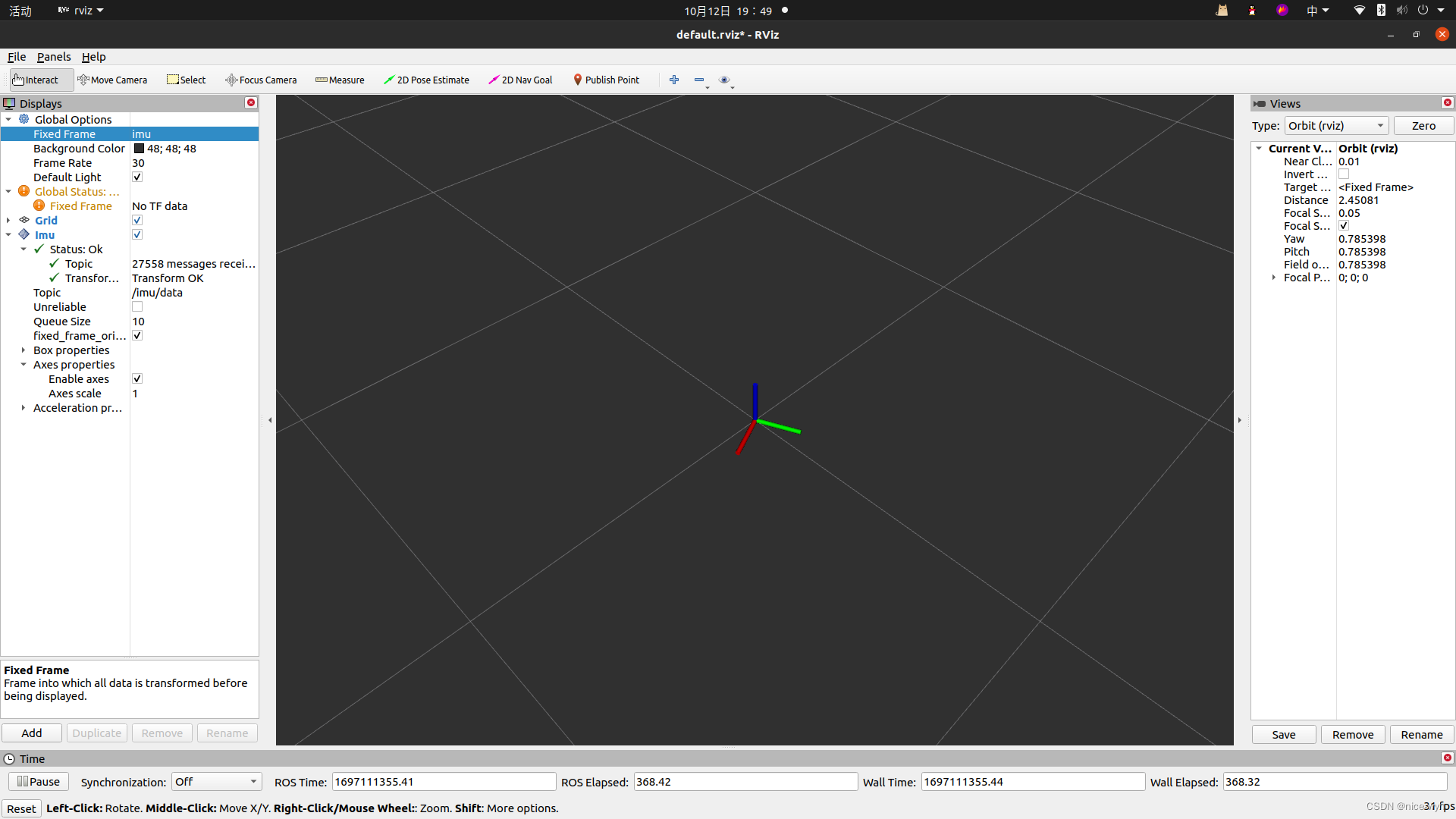This screenshot has height=819, width=1456.
Task: Toggle the Focal Shape Fixed Size checkbox
Action: click(1344, 226)
